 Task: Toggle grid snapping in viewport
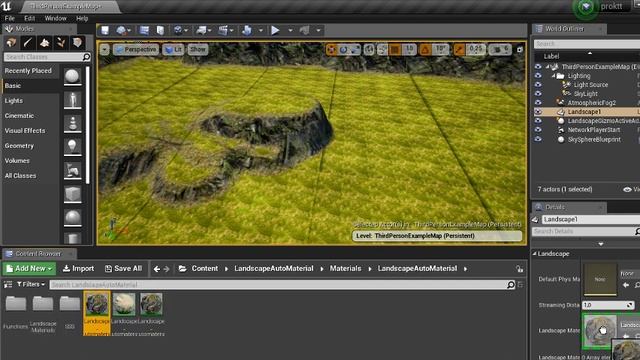click(395, 49)
